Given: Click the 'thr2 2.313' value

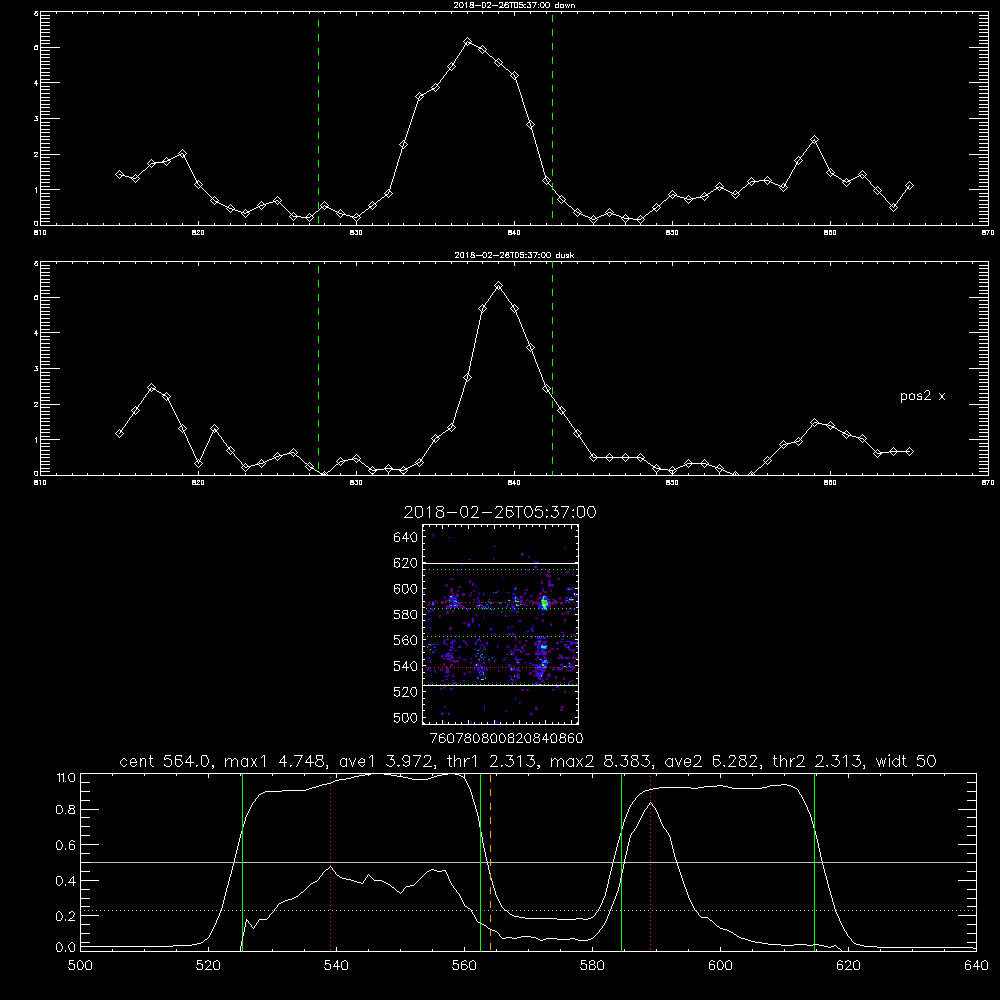Looking at the screenshot, I should click(x=817, y=761).
